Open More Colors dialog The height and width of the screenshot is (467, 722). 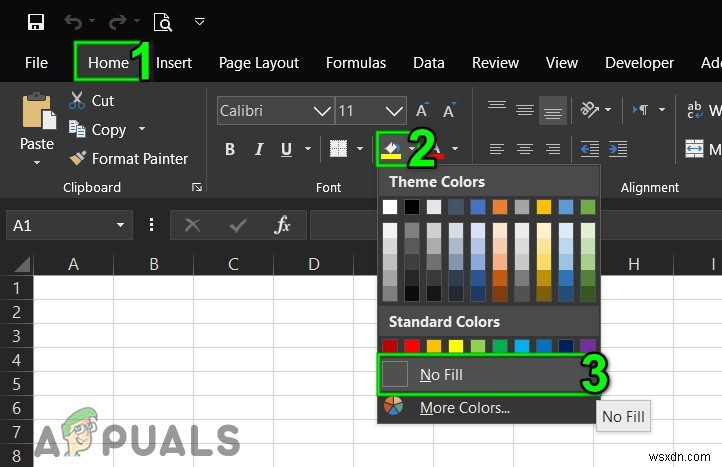pos(487,408)
